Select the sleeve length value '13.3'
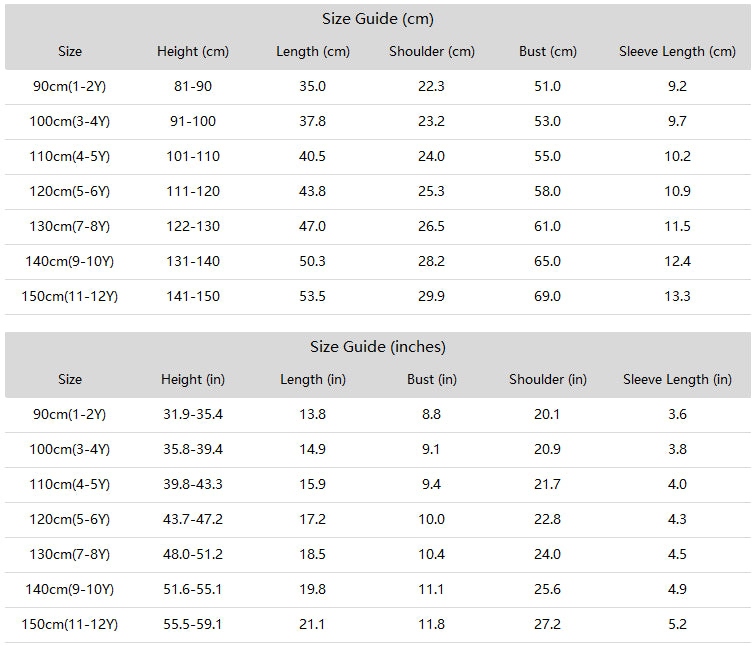This screenshot has width=752, height=646. coord(677,296)
